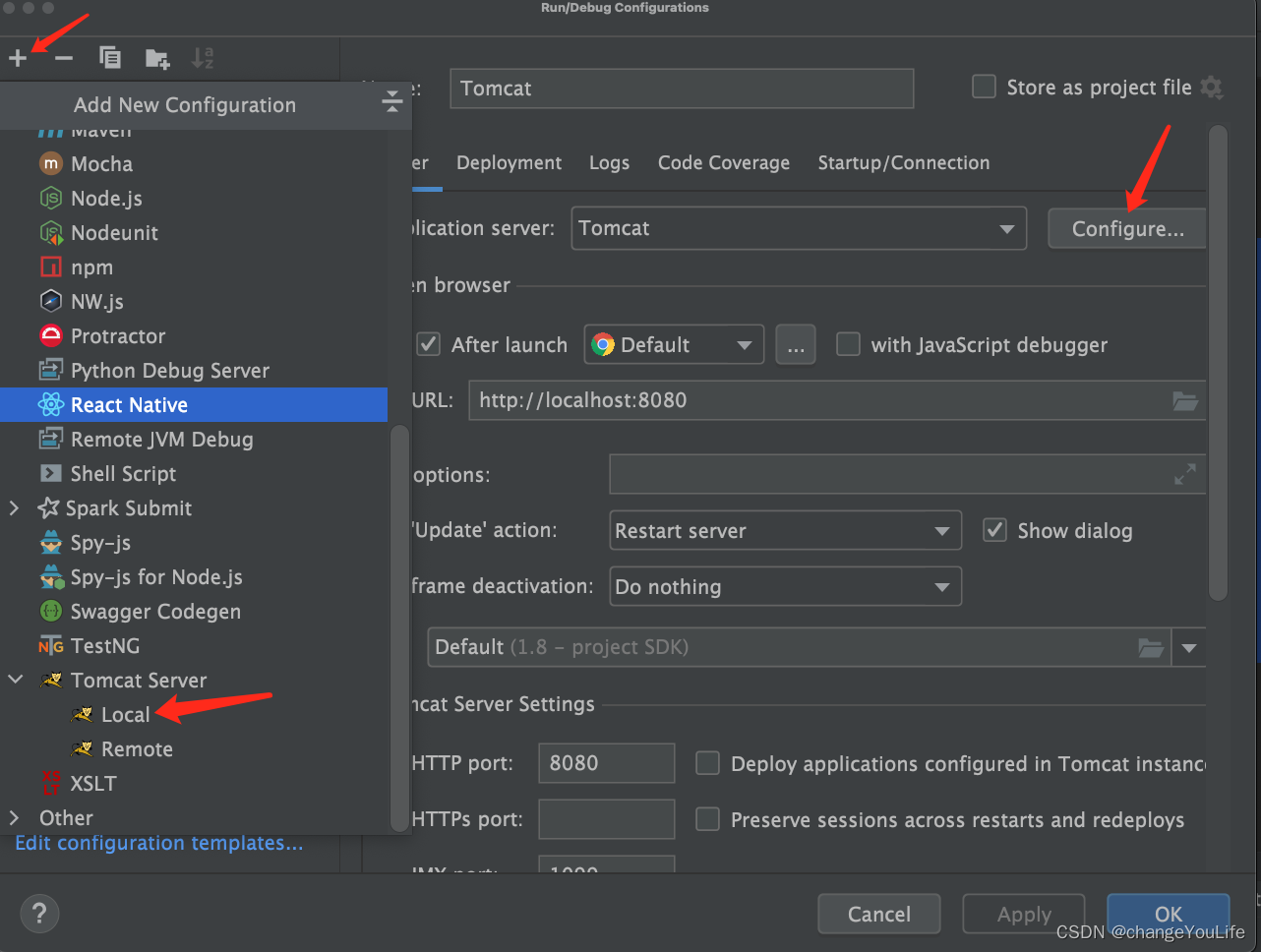Click the Configure... button
1261x952 pixels.
click(x=1127, y=228)
